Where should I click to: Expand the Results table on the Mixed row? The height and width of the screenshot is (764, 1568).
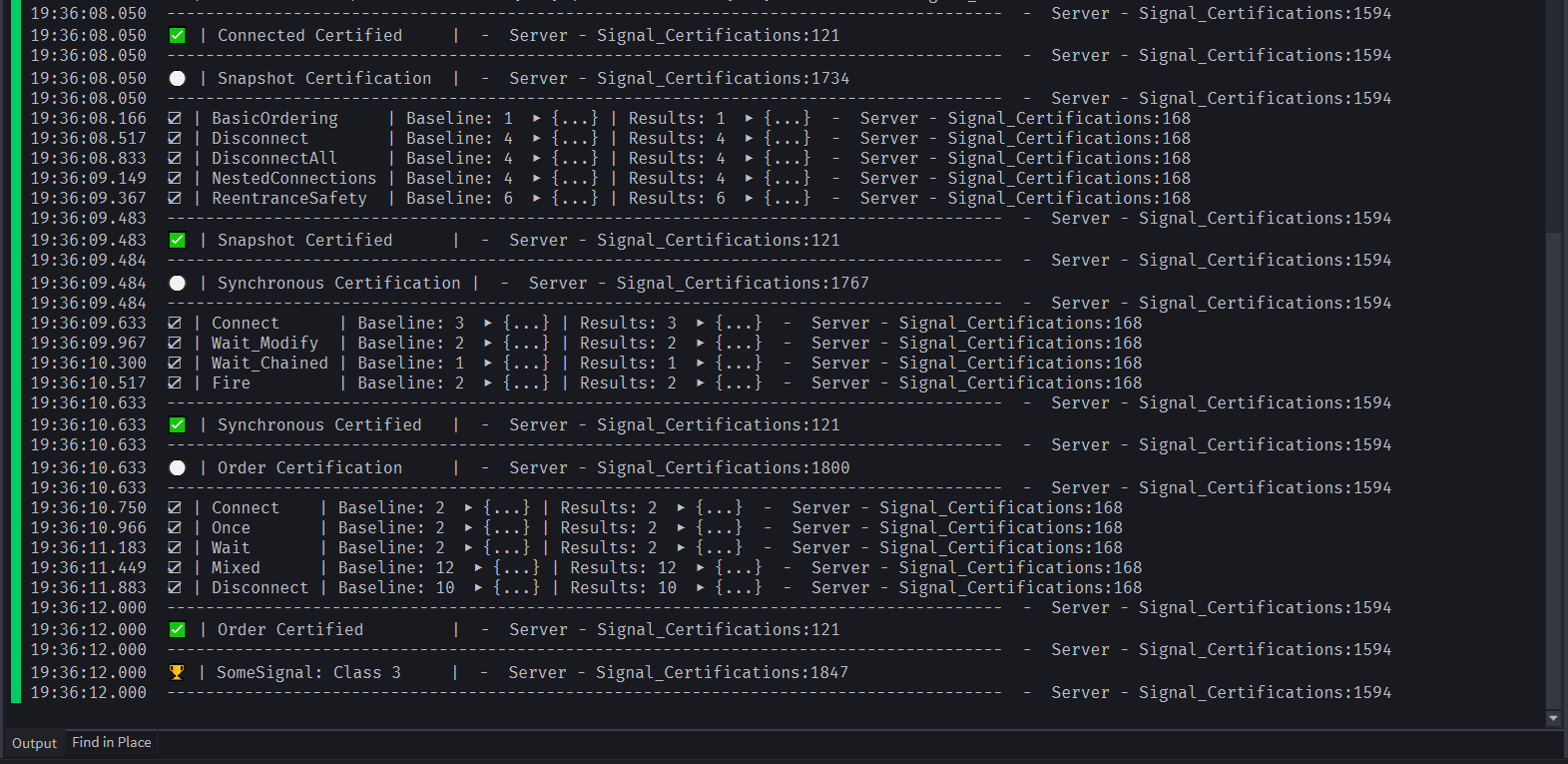point(701,567)
